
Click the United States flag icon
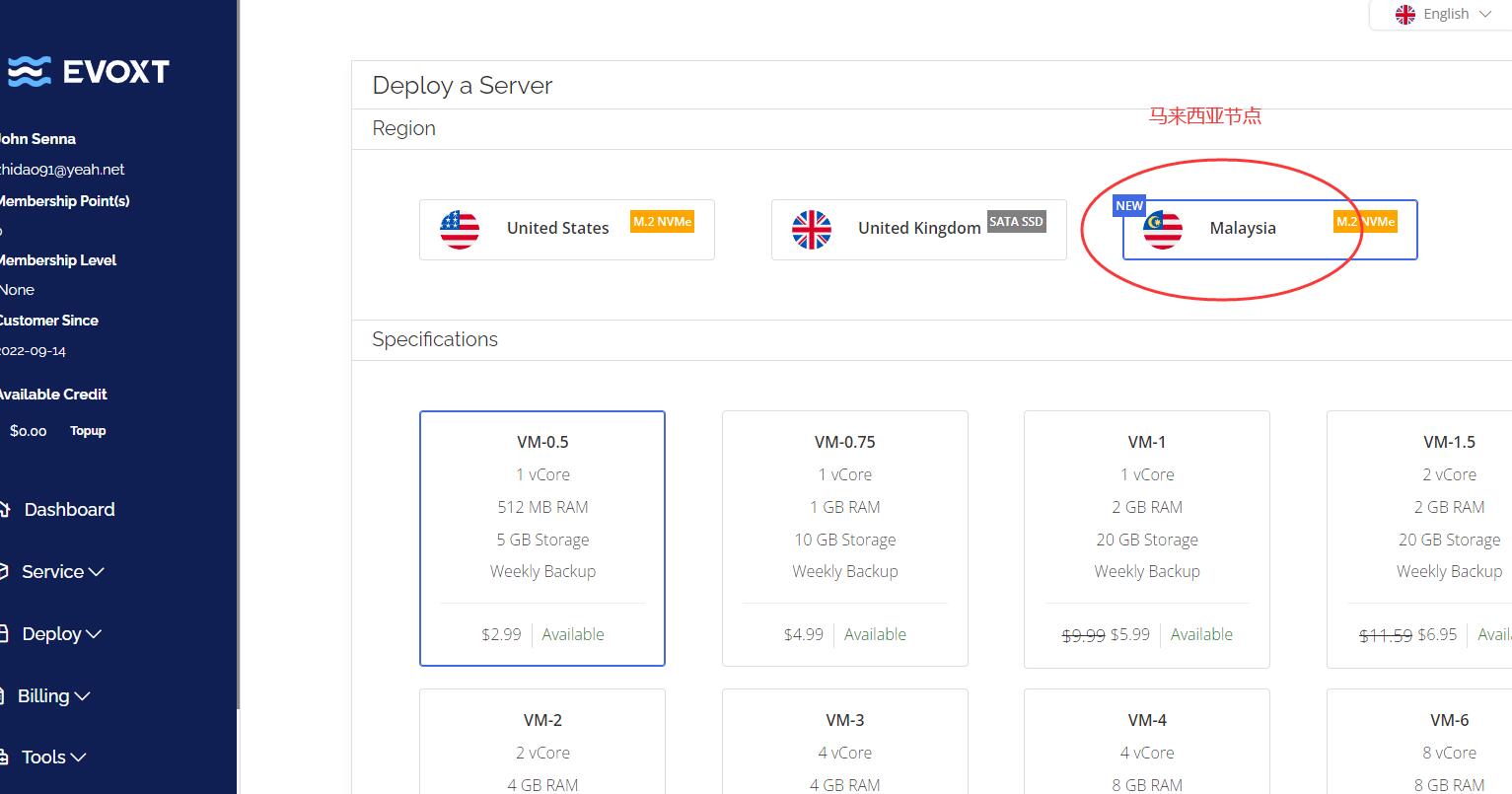tap(460, 229)
